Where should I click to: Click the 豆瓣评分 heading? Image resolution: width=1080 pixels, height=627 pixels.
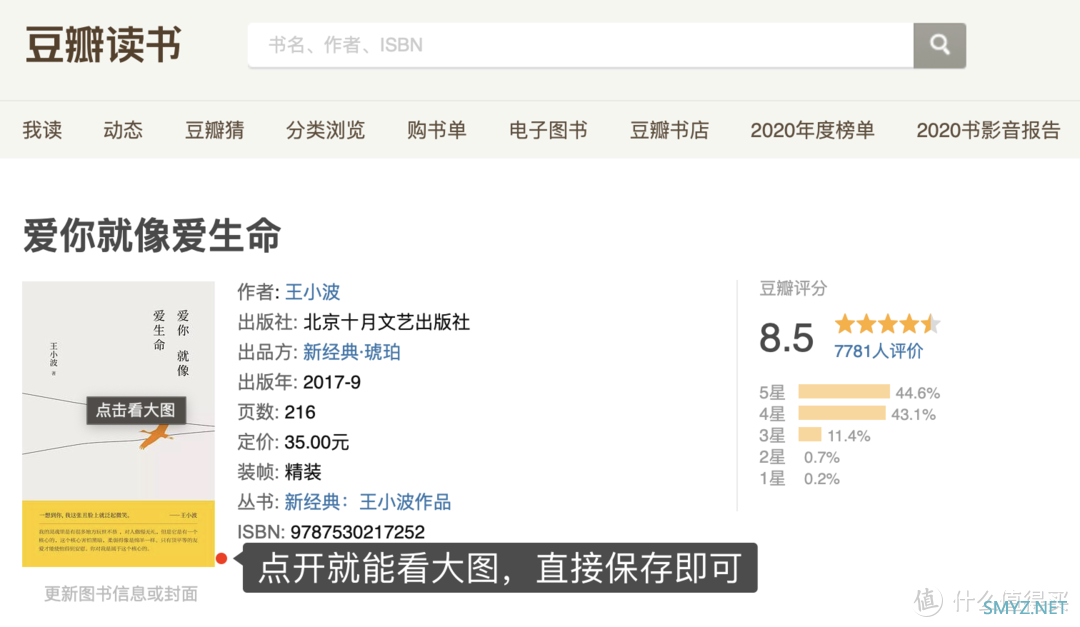793,288
